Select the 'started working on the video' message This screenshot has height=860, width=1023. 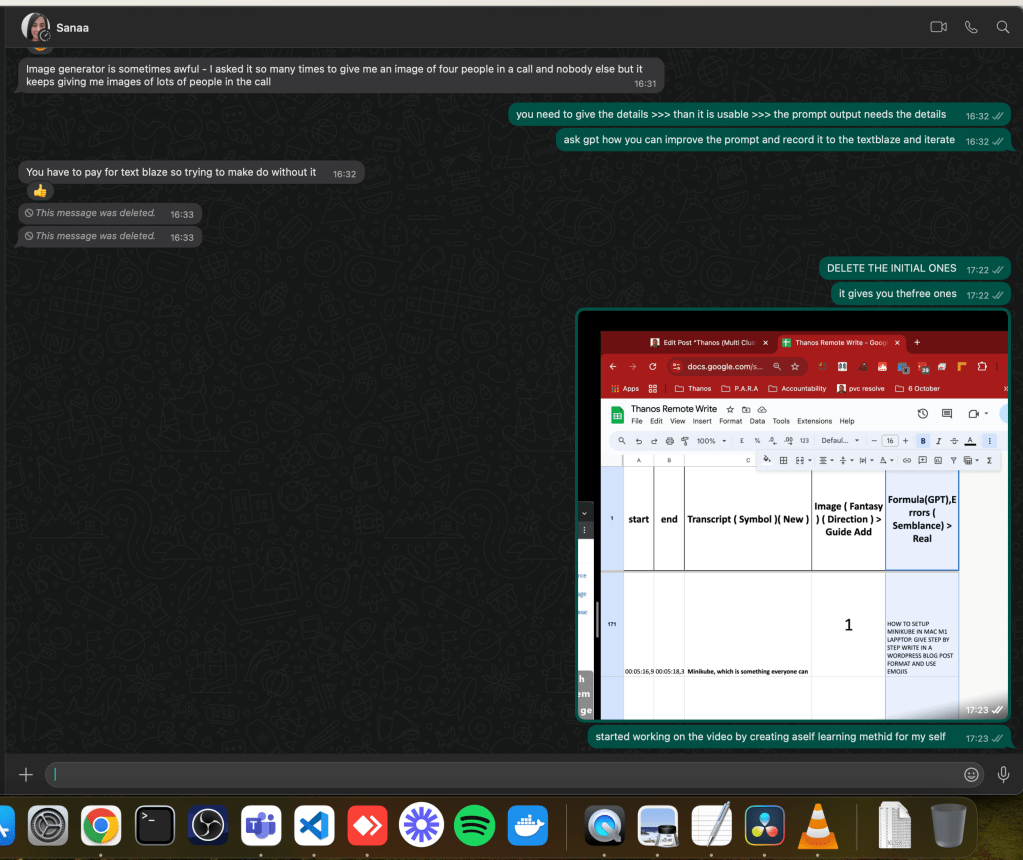799,737
